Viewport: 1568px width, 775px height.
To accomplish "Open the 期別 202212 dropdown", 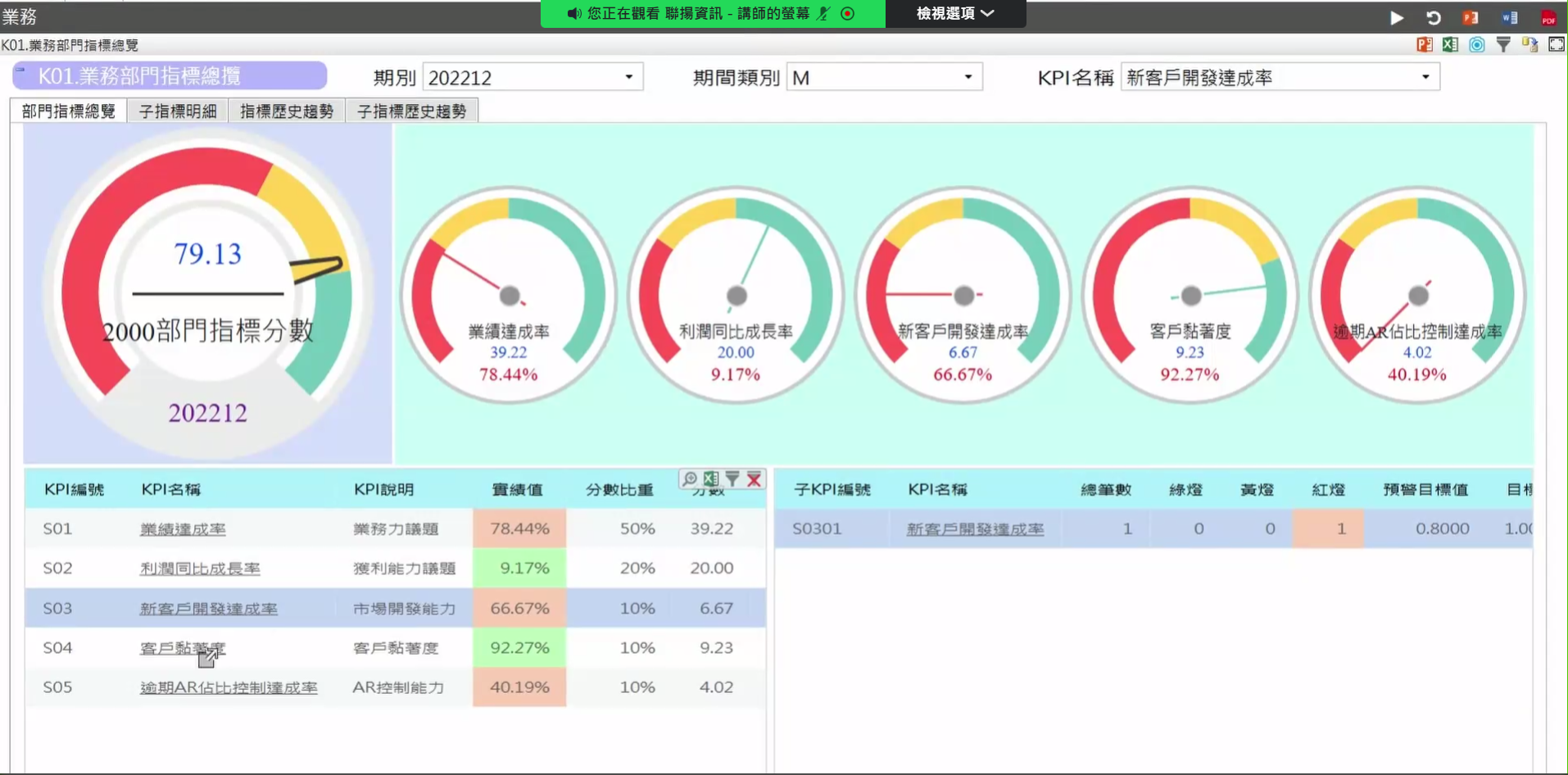I will (532, 77).
